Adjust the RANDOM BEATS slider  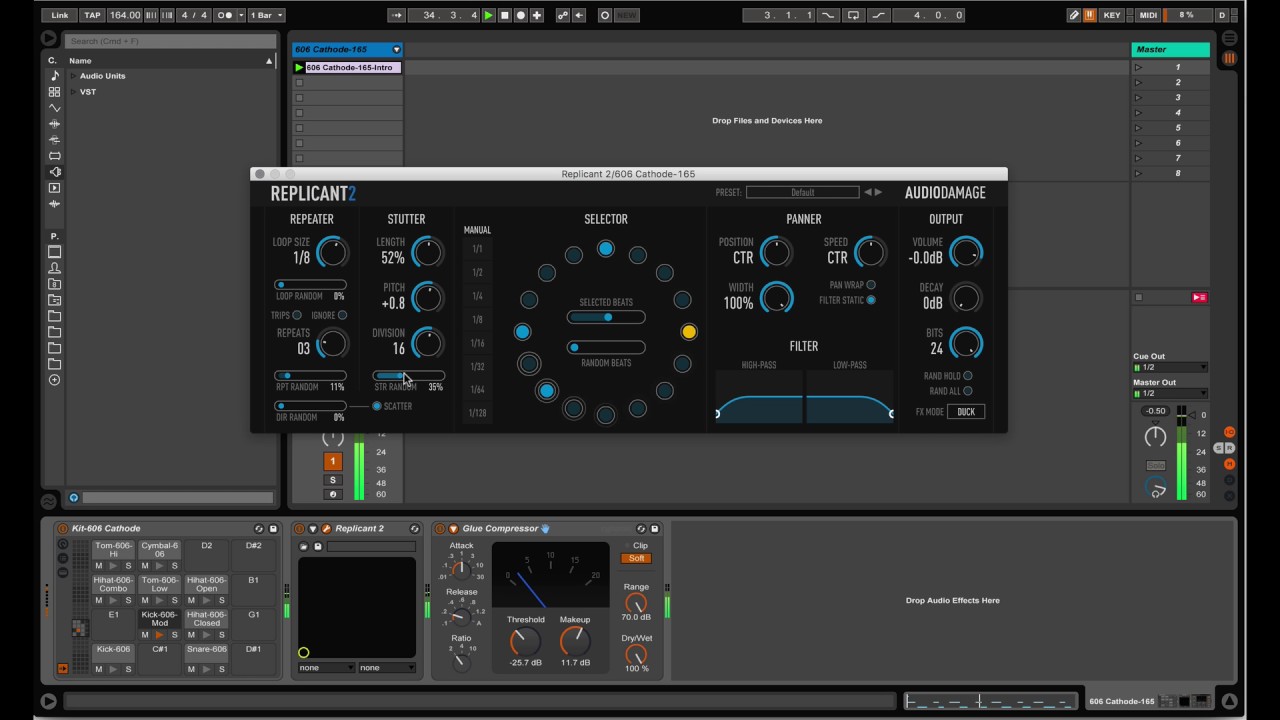(x=605, y=347)
